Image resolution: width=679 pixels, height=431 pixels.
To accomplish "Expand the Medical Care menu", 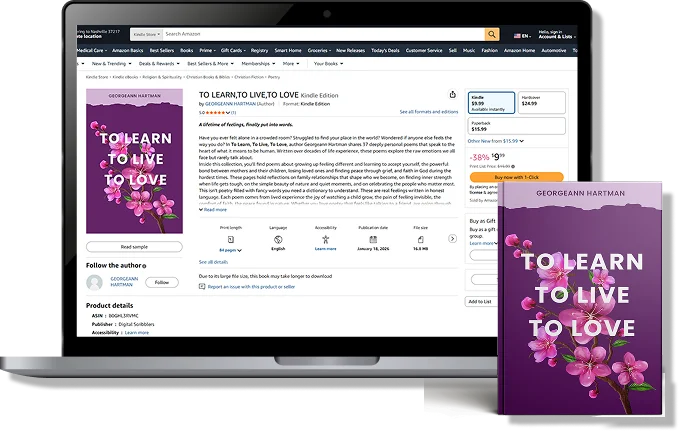I will [x=92, y=51].
